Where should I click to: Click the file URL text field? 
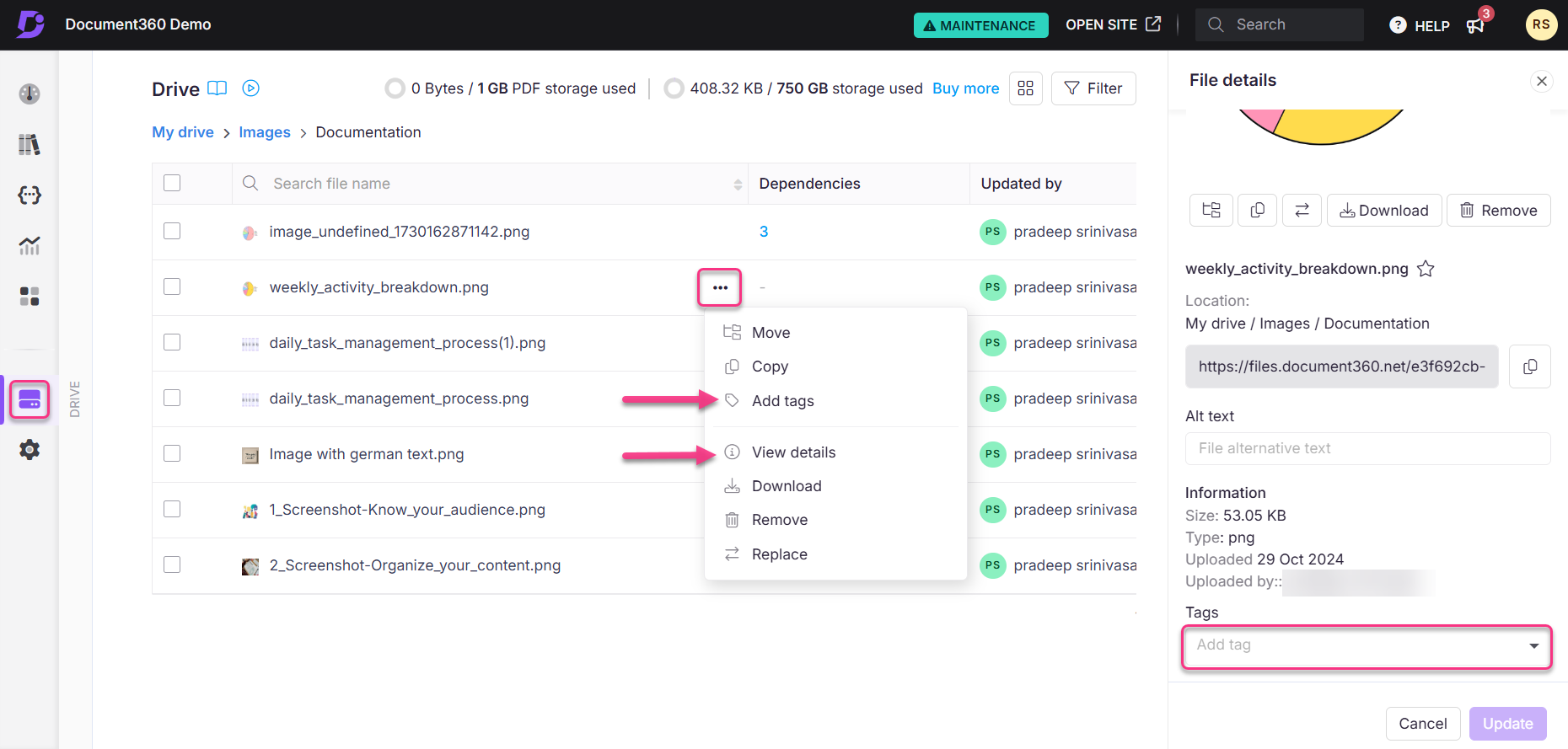(1342, 366)
